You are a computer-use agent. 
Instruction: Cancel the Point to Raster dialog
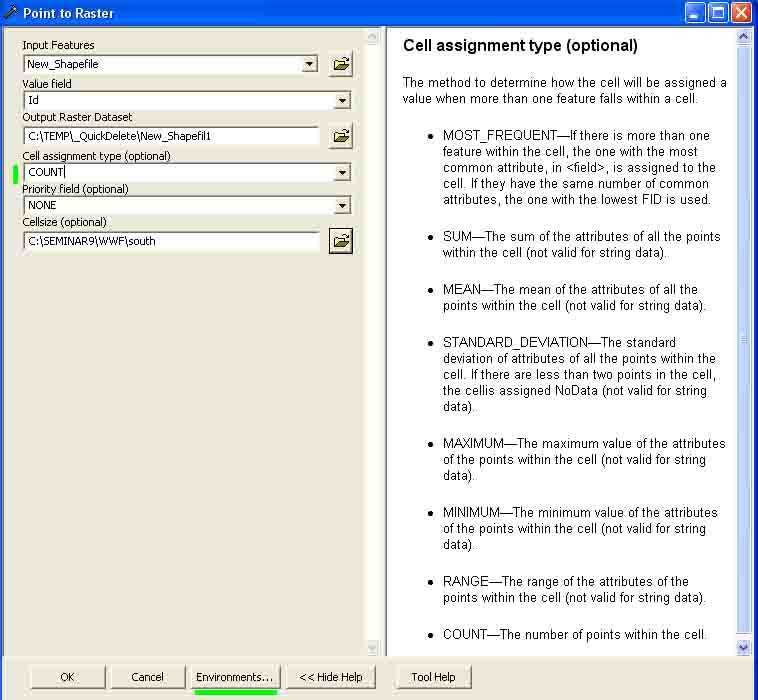[x=147, y=677]
